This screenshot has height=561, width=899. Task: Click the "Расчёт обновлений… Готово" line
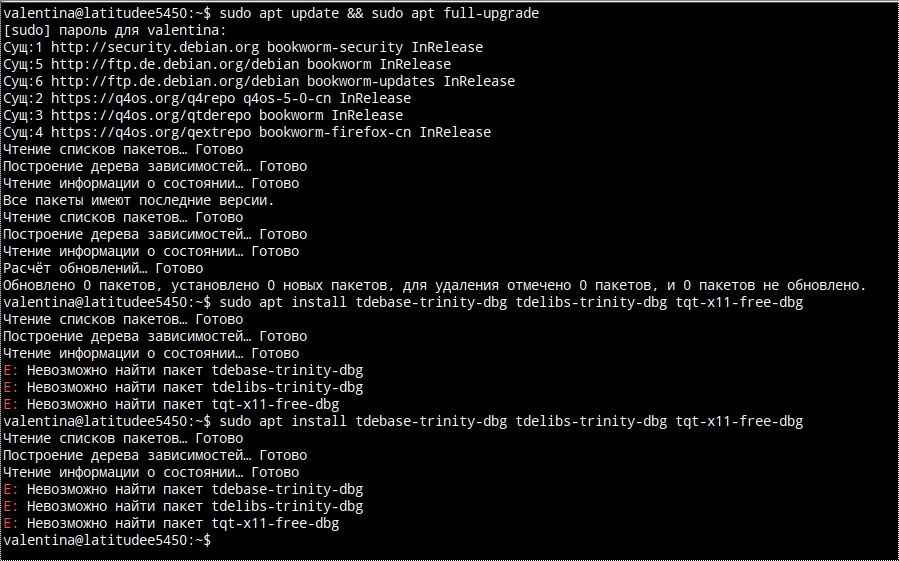coord(103,268)
